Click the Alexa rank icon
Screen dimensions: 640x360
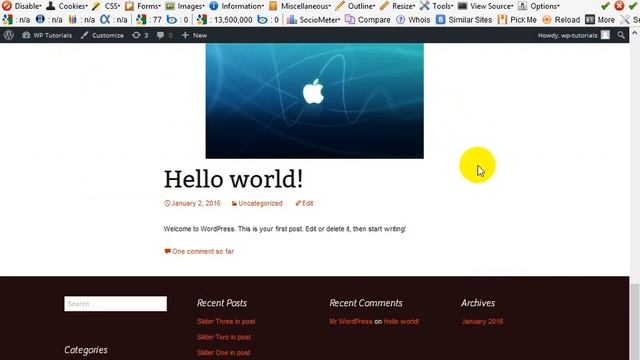(x=105, y=19)
